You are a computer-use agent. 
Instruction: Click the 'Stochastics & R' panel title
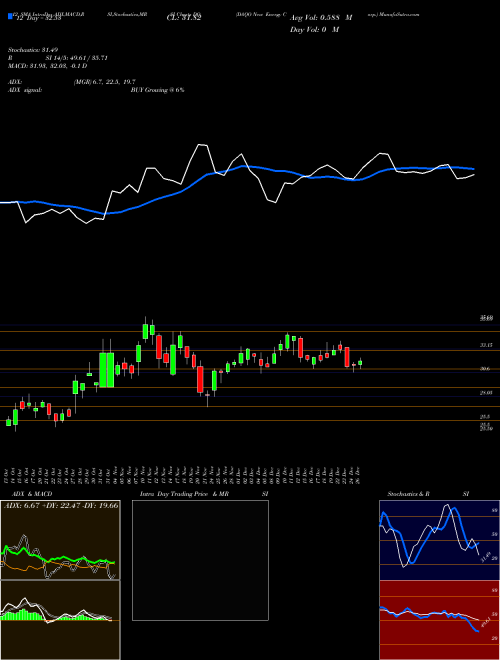(x=408, y=494)
